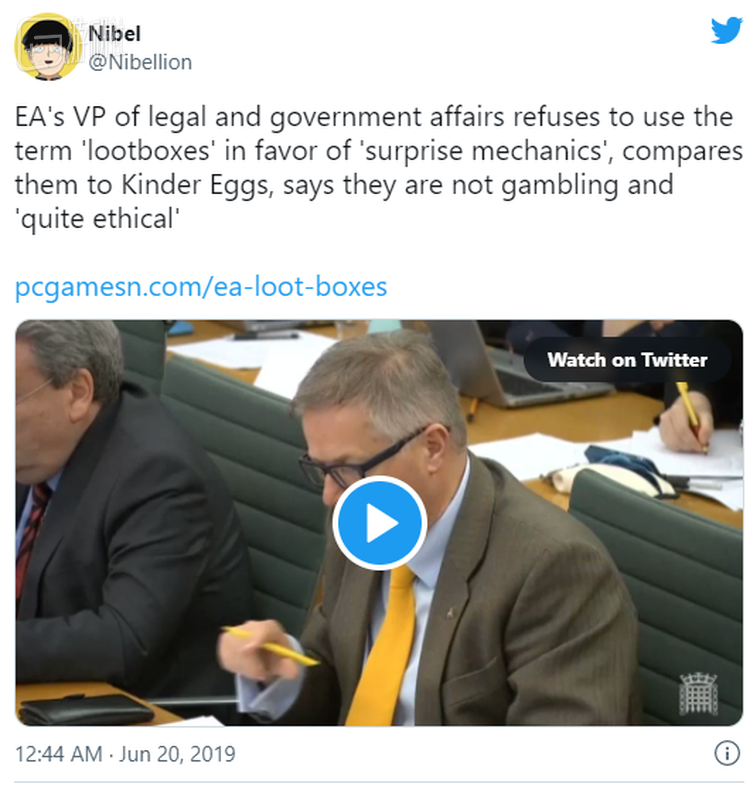This screenshot has width=750, height=787.
Task: Click the Nibel display name
Action: click(114, 34)
